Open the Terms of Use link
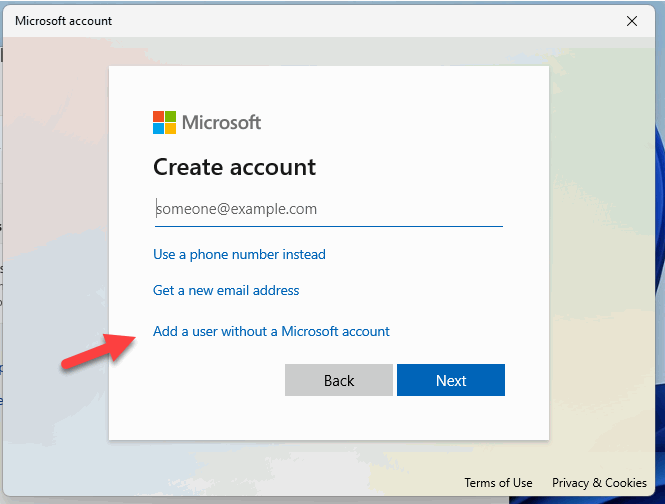Image resolution: width=665 pixels, height=504 pixels. coord(498,483)
